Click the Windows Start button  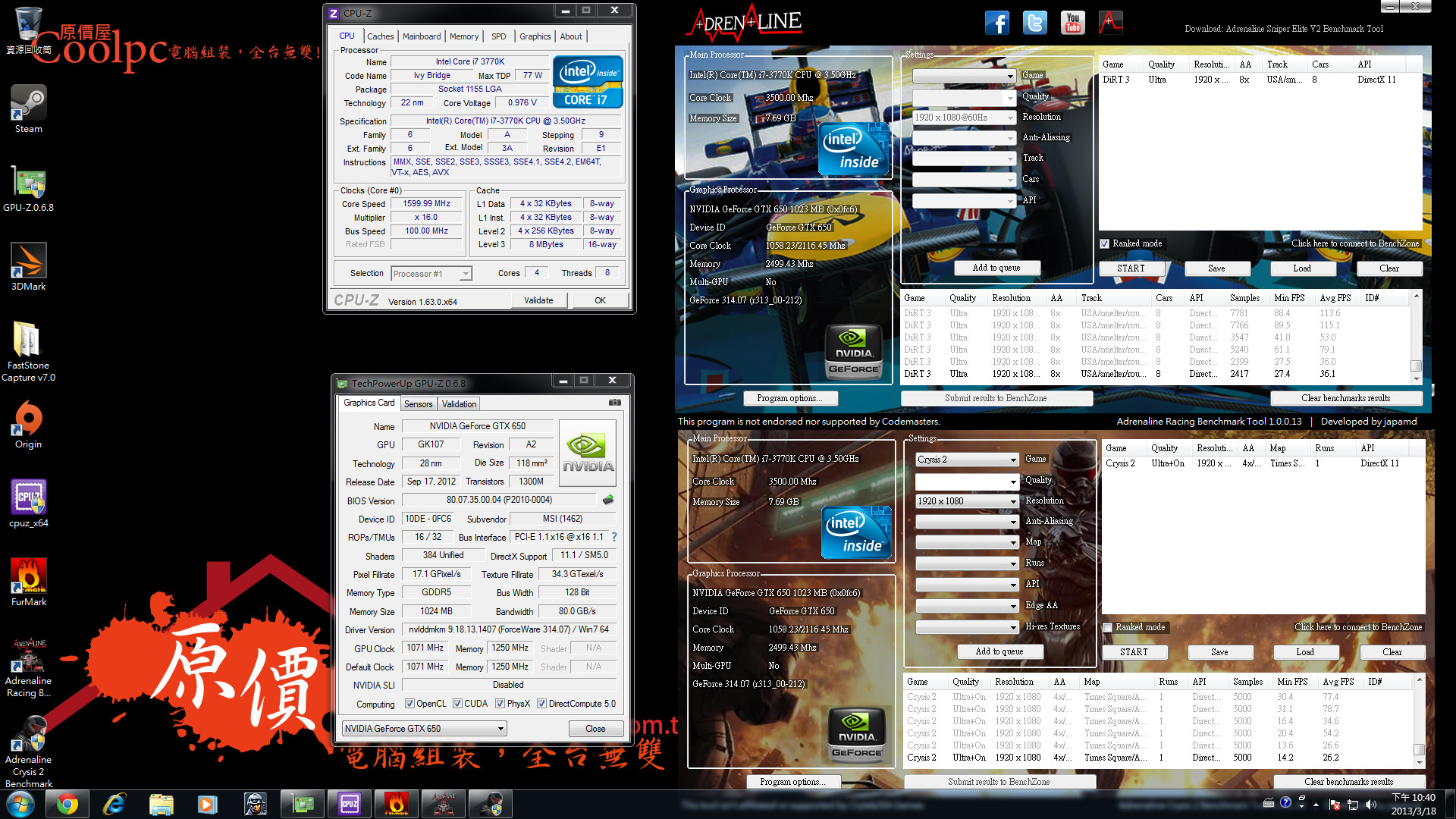(x=20, y=804)
